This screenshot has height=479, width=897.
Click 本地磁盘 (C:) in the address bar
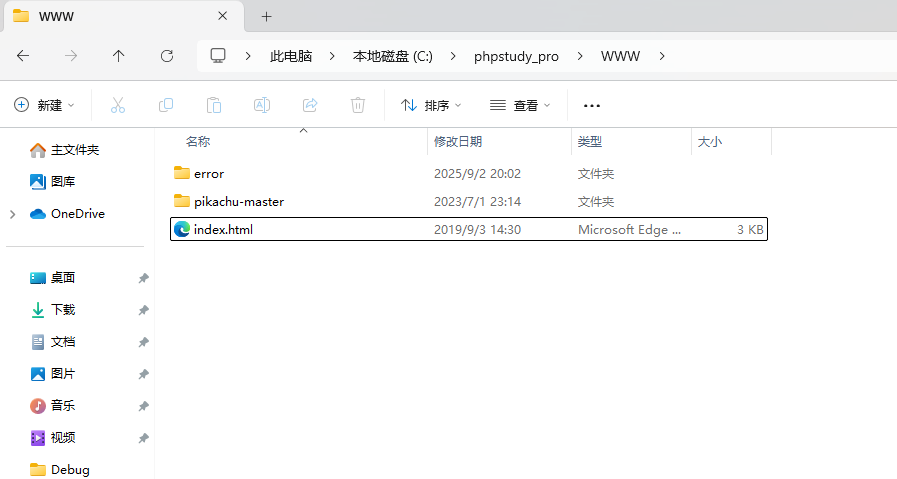tap(392, 56)
